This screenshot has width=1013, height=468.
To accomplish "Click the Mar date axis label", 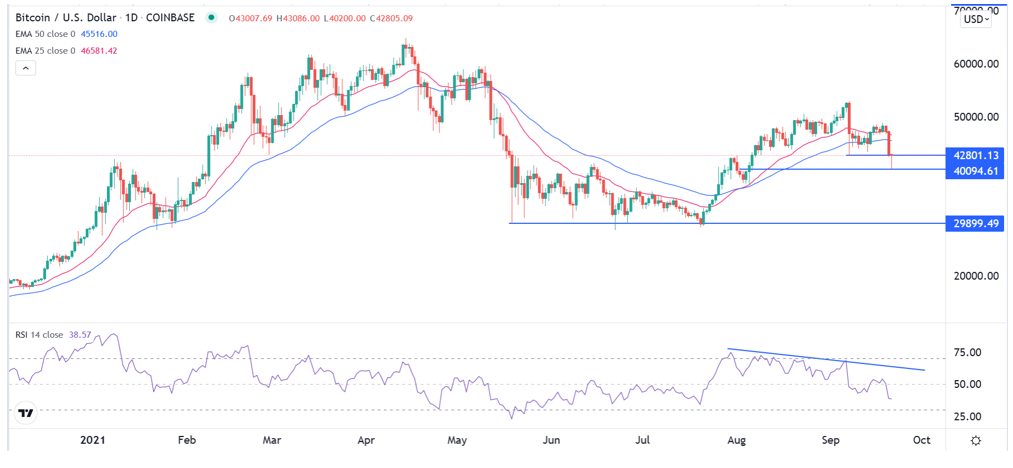I will point(272,441).
